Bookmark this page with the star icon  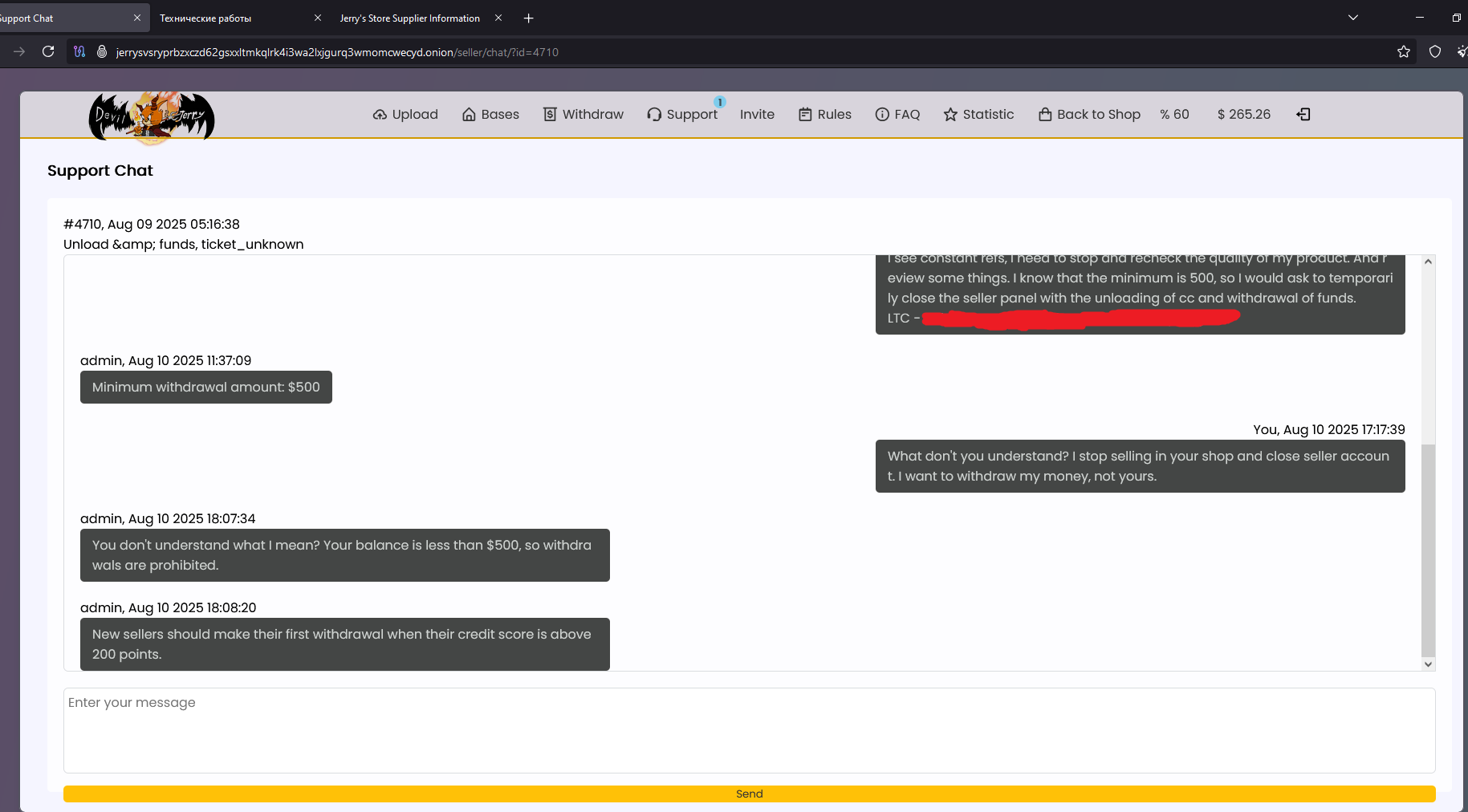click(1404, 51)
